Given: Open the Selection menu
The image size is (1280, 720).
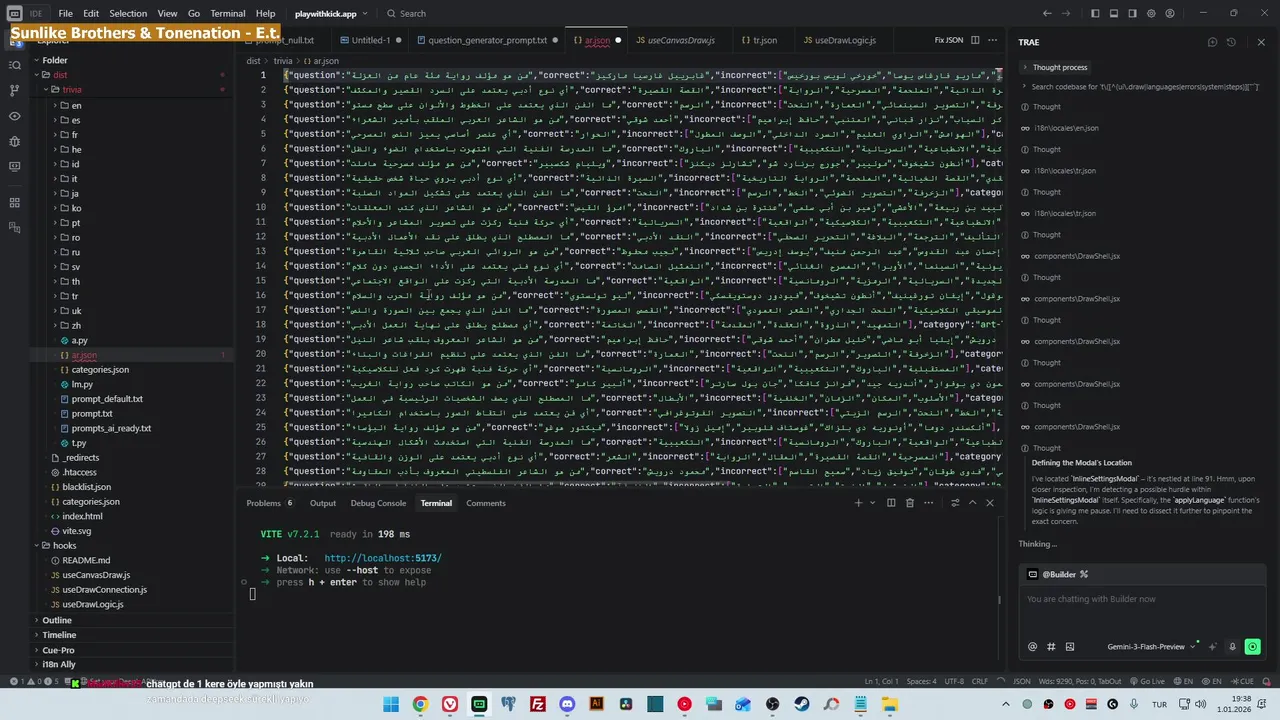Looking at the screenshot, I should click(x=128, y=14).
